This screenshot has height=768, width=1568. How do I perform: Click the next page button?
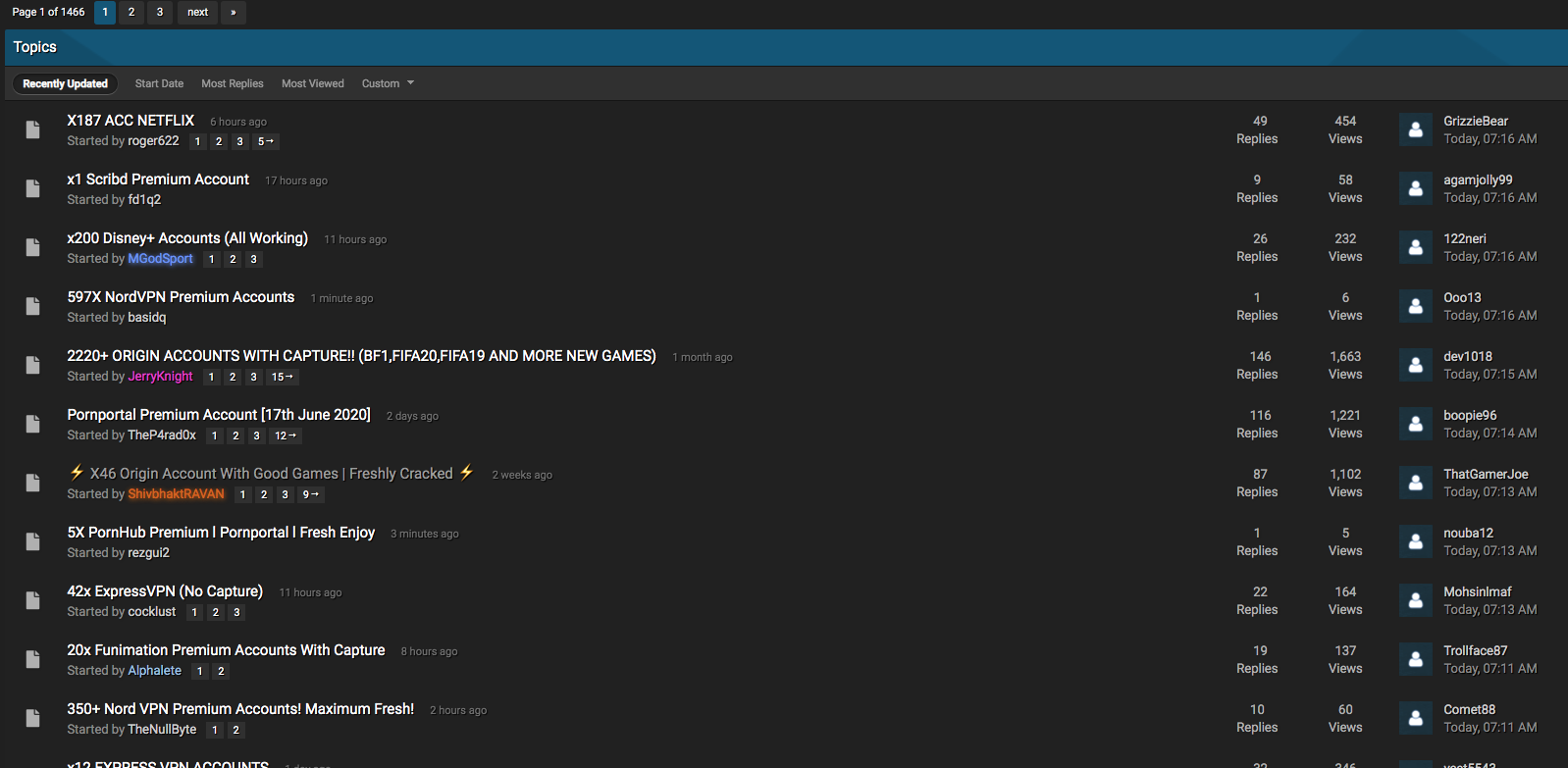coord(197,12)
